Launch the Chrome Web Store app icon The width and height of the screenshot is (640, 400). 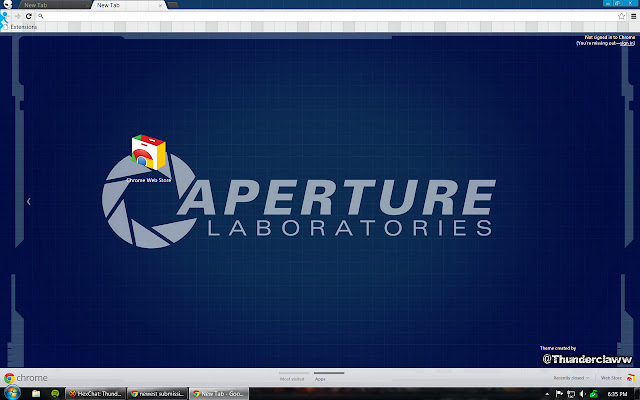(x=149, y=153)
